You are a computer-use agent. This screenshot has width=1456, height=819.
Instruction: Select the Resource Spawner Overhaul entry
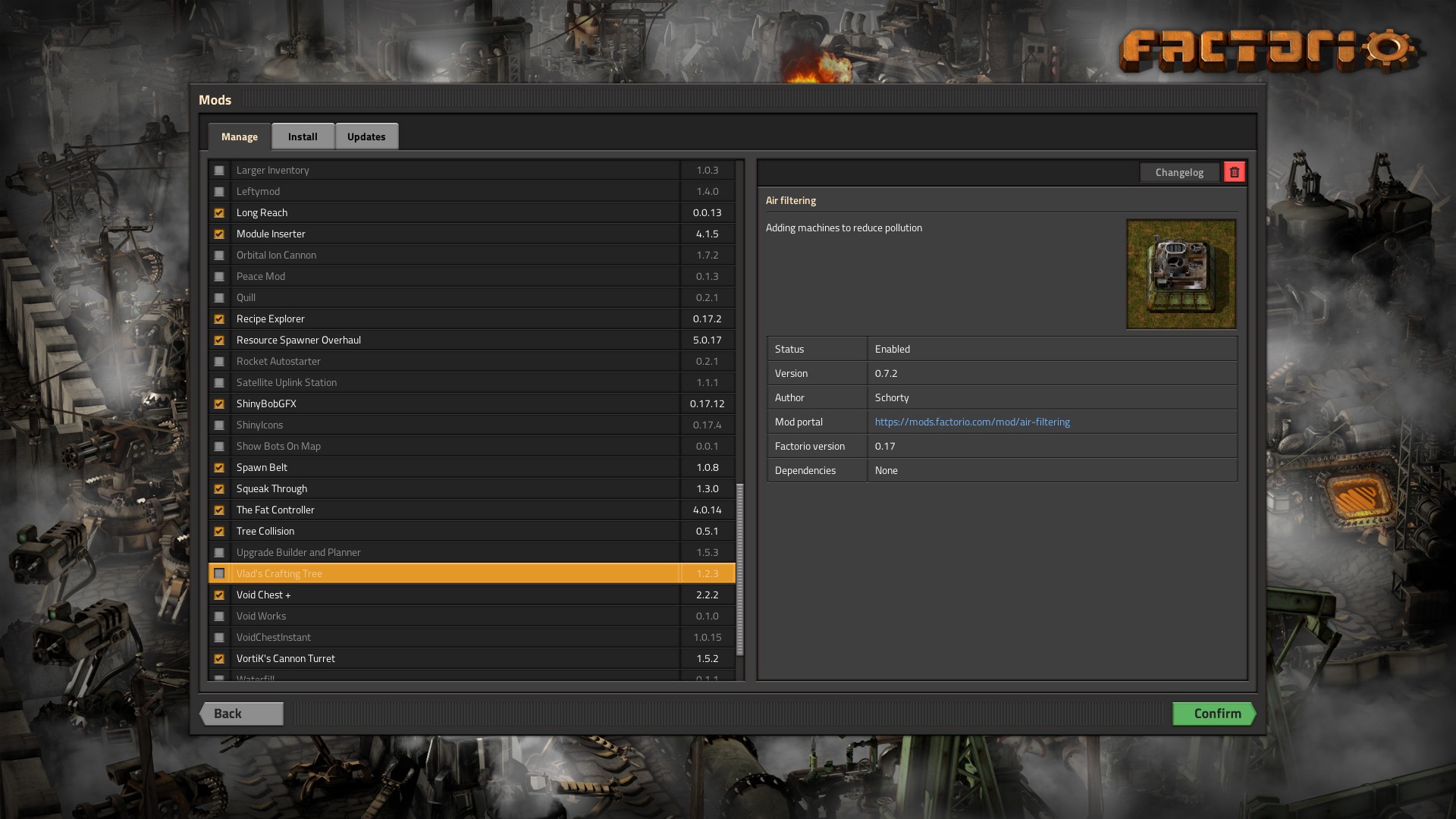[299, 340]
